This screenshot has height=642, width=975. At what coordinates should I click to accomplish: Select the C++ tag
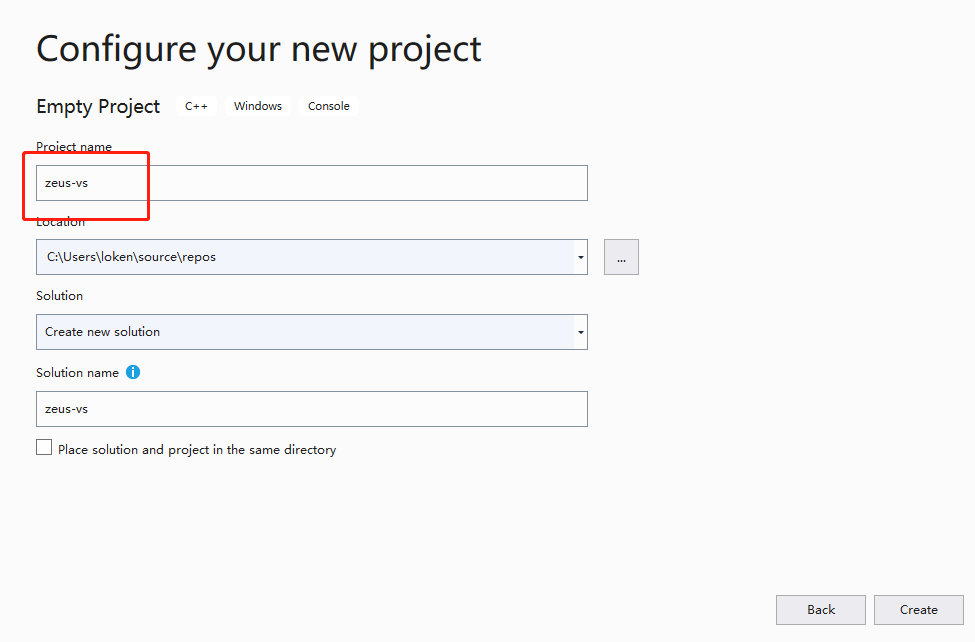click(196, 106)
